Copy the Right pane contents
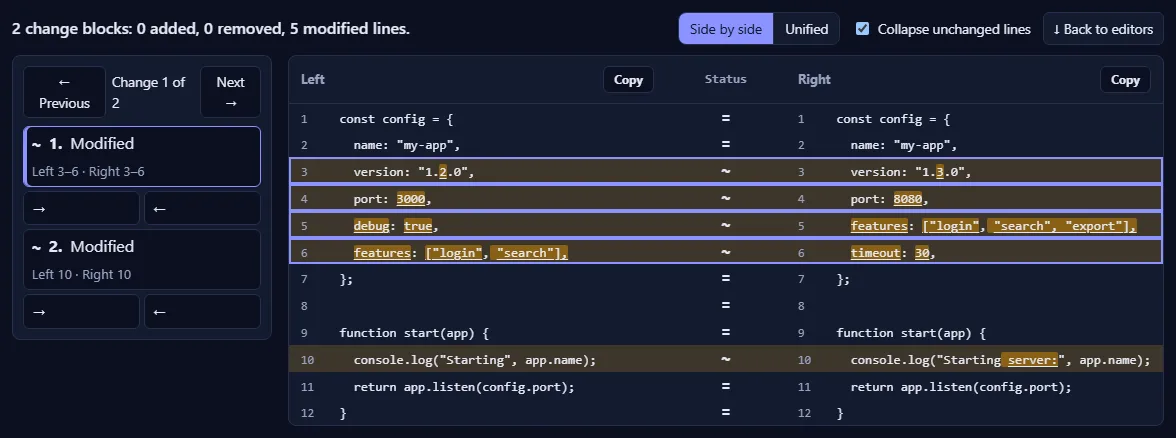 (1125, 80)
